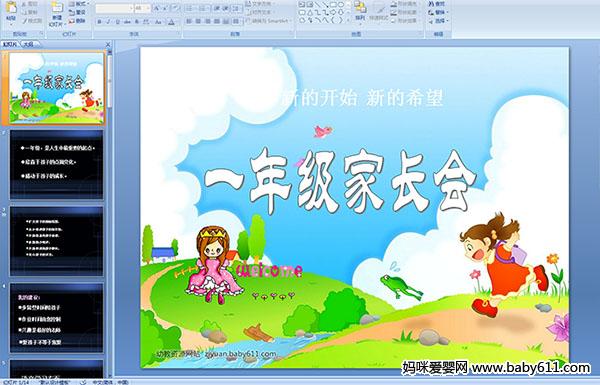Select the Slides (幻灯片) pane tab
Image resolution: width=600 pixels, height=385 pixels.
pos(10,44)
